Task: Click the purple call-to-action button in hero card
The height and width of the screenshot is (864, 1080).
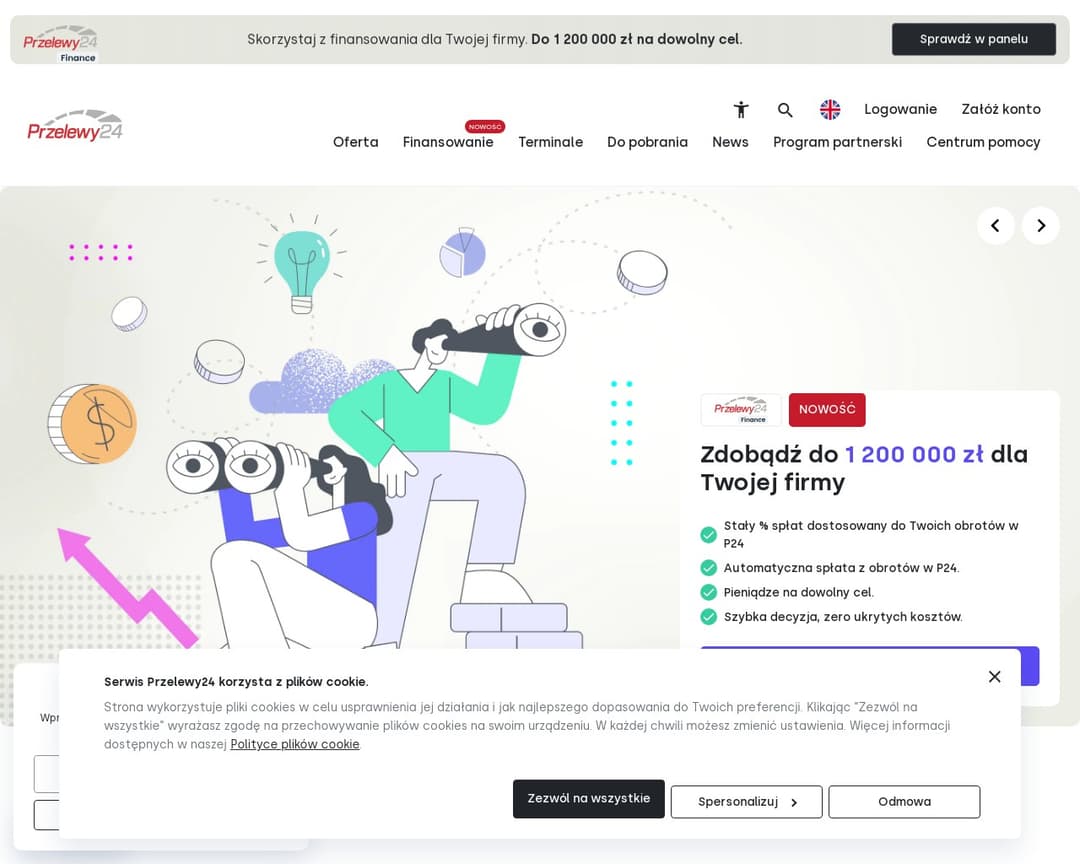Action: [869, 666]
